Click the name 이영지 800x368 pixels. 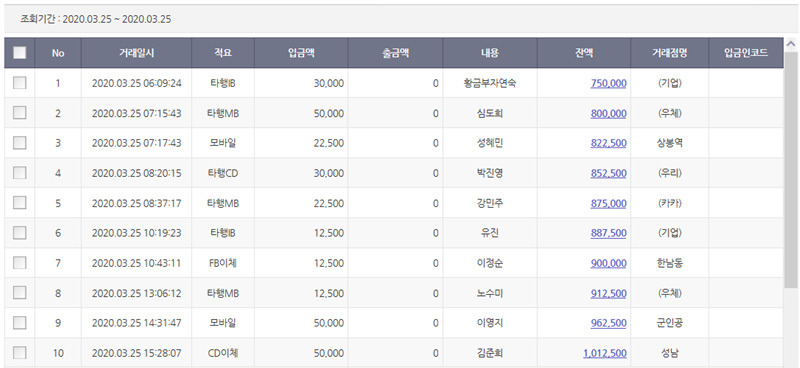[490, 323]
